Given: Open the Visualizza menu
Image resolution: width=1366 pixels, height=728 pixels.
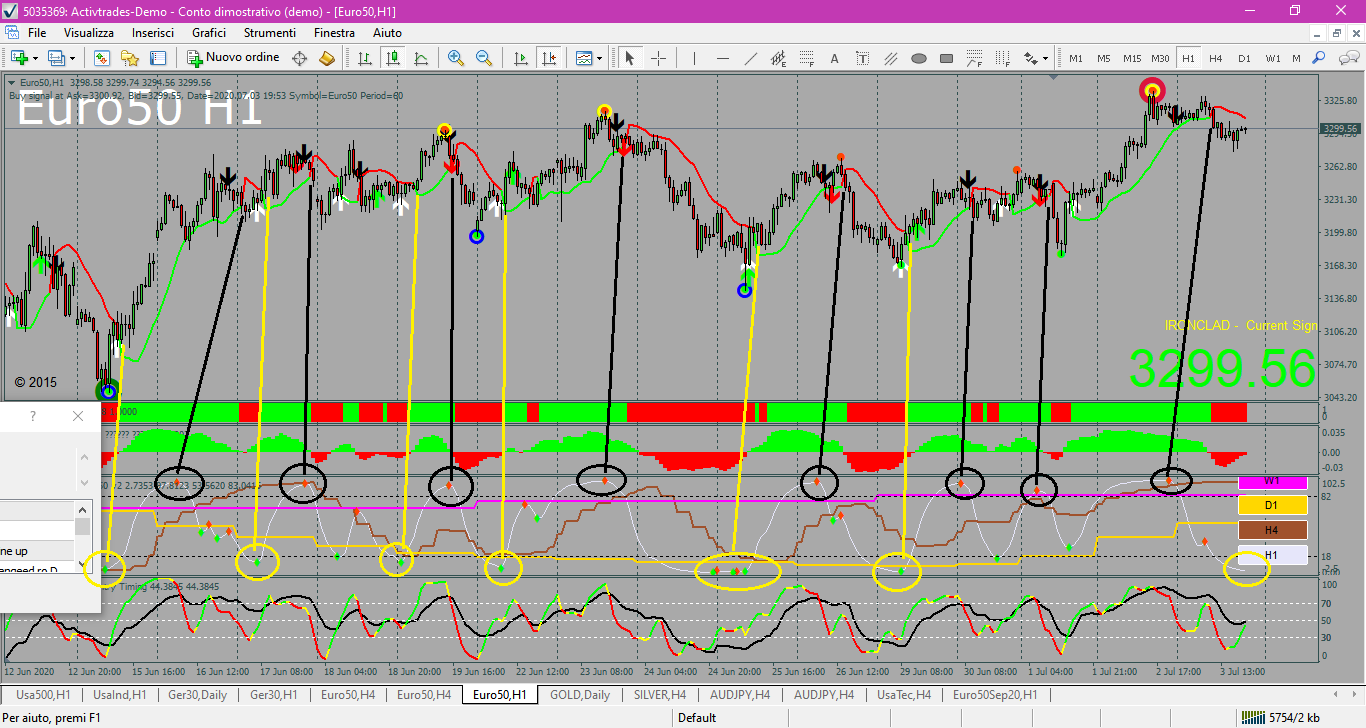Looking at the screenshot, I should (89, 33).
